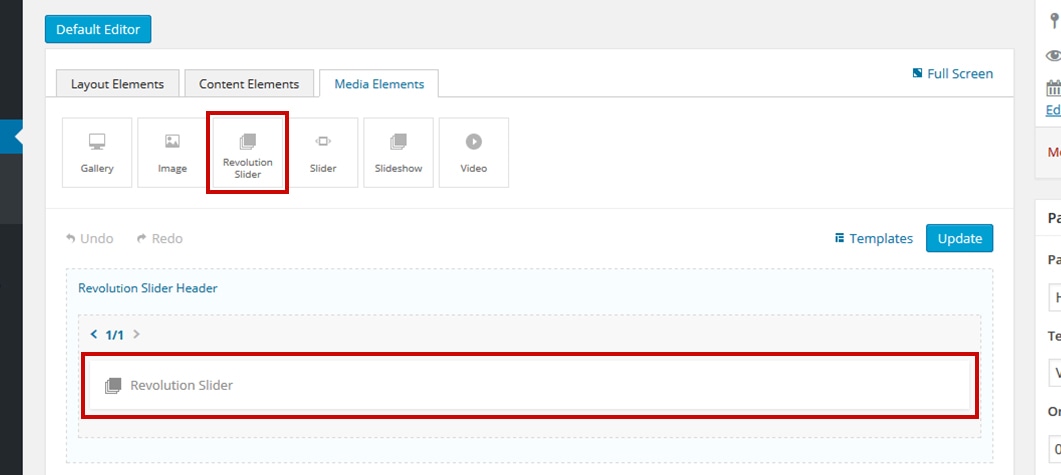Go to previous slide with left chevron
1061x475 pixels.
(94, 334)
